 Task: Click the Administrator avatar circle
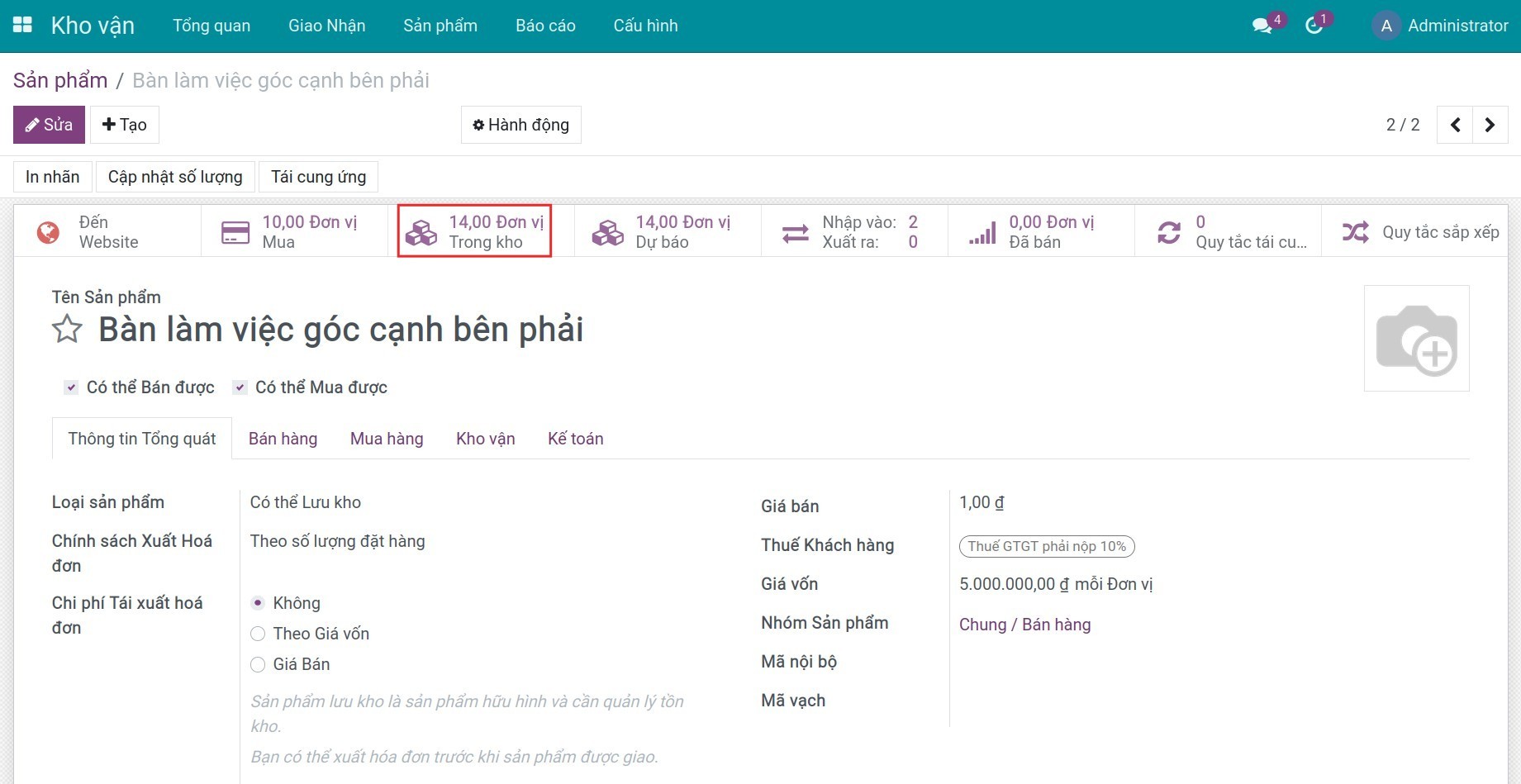pyautogui.click(x=1386, y=26)
